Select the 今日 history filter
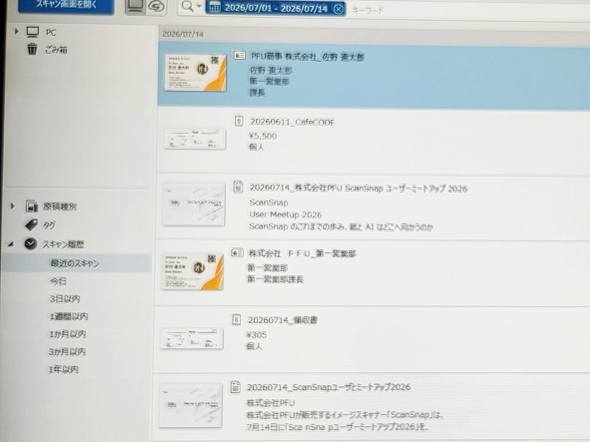Viewport: 590px width, 442px height. coord(58,281)
